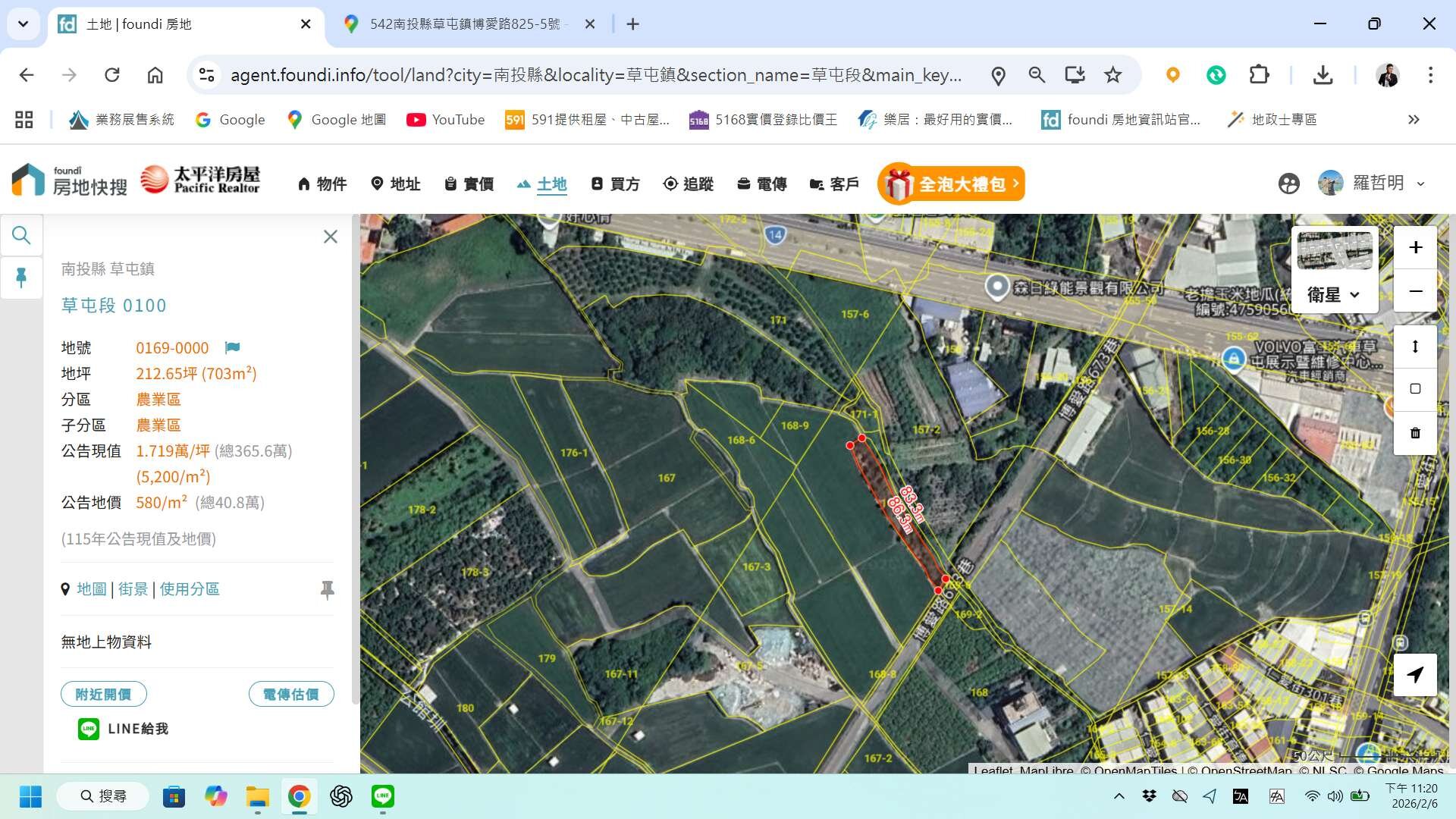Click the map zoom-out minus button
1456x819 pixels.
point(1415,291)
